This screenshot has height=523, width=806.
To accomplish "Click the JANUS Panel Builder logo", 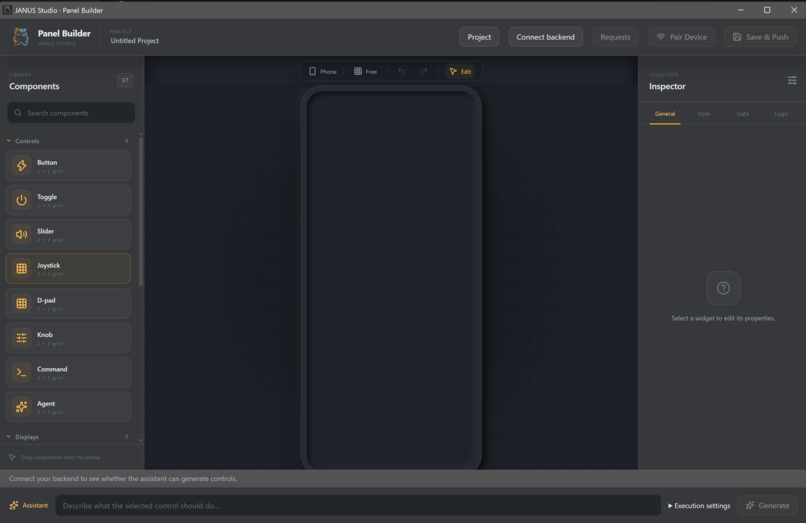I will [21, 37].
